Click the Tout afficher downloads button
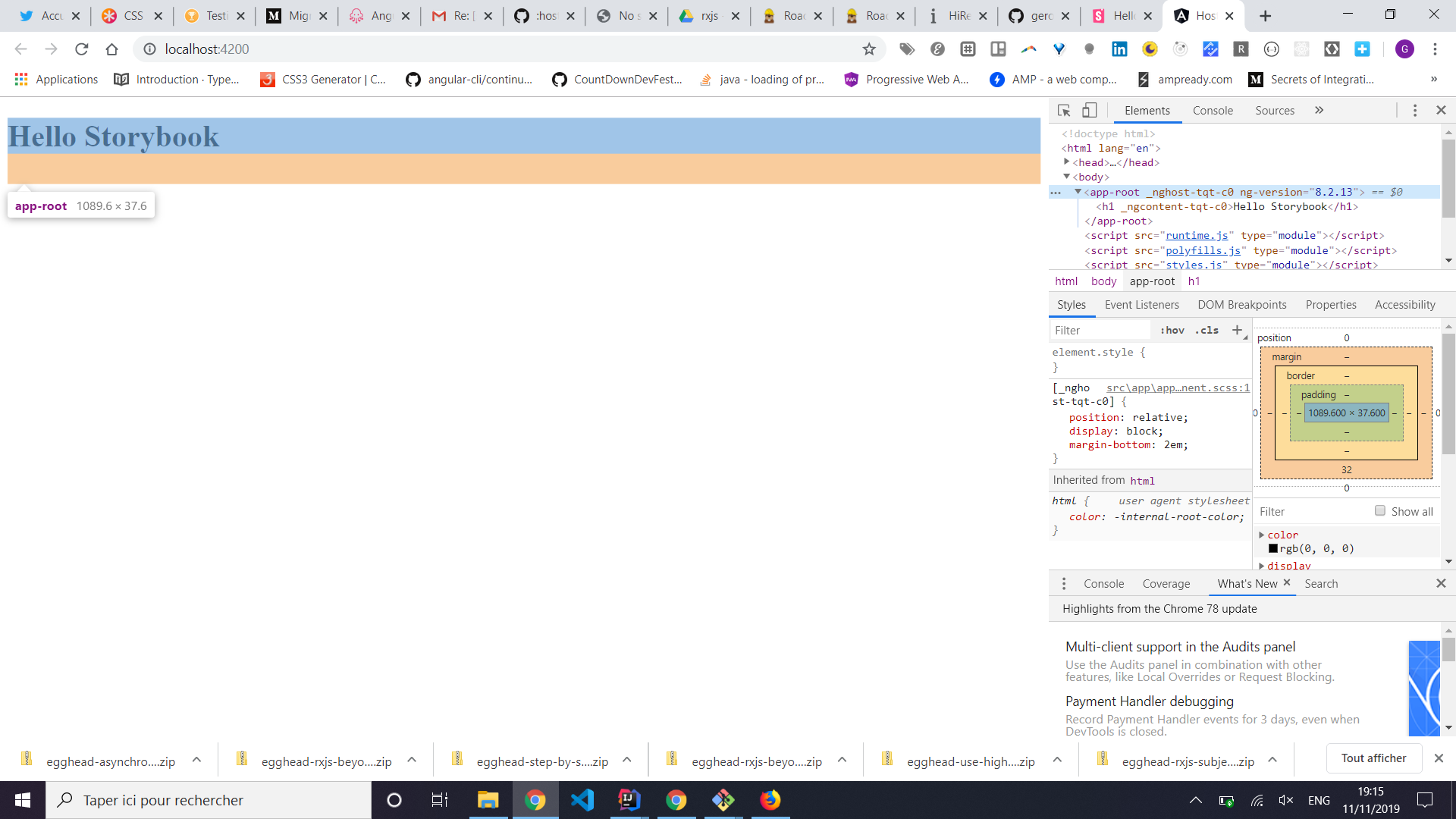1456x819 pixels. (1373, 758)
